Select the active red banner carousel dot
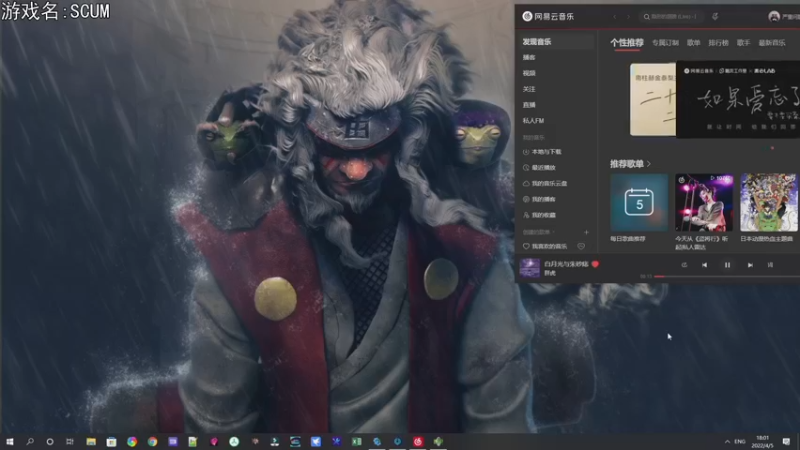Screen dimensions: 800x450 pyautogui.click(x=772, y=148)
